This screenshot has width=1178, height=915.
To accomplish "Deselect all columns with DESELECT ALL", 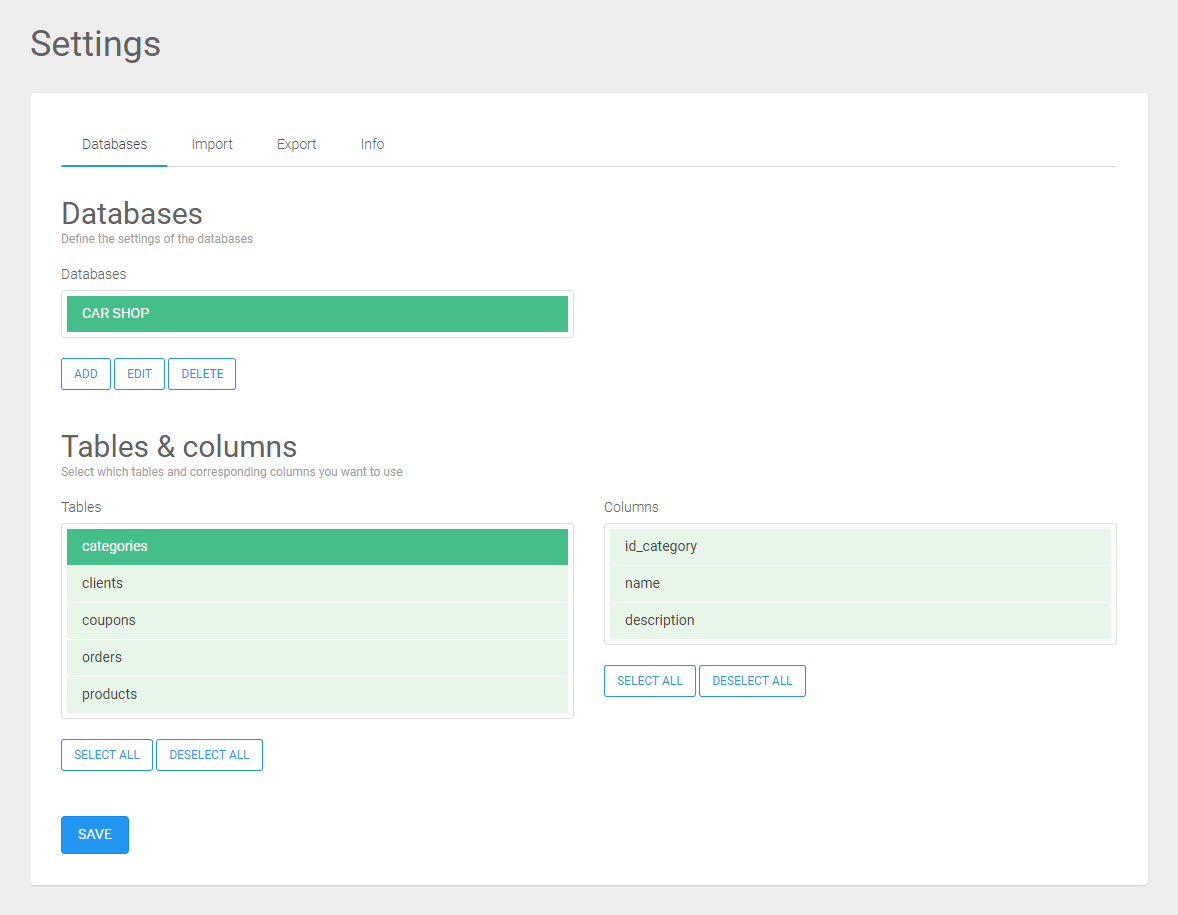I will (752, 681).
